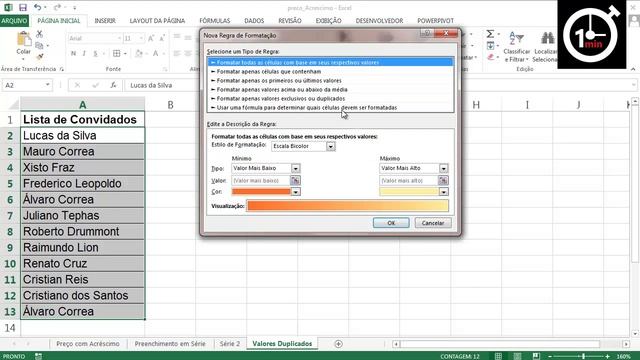Open the font name Arial dropdown
The height and width of the screenshot is (360, 640).
point(119,38)
